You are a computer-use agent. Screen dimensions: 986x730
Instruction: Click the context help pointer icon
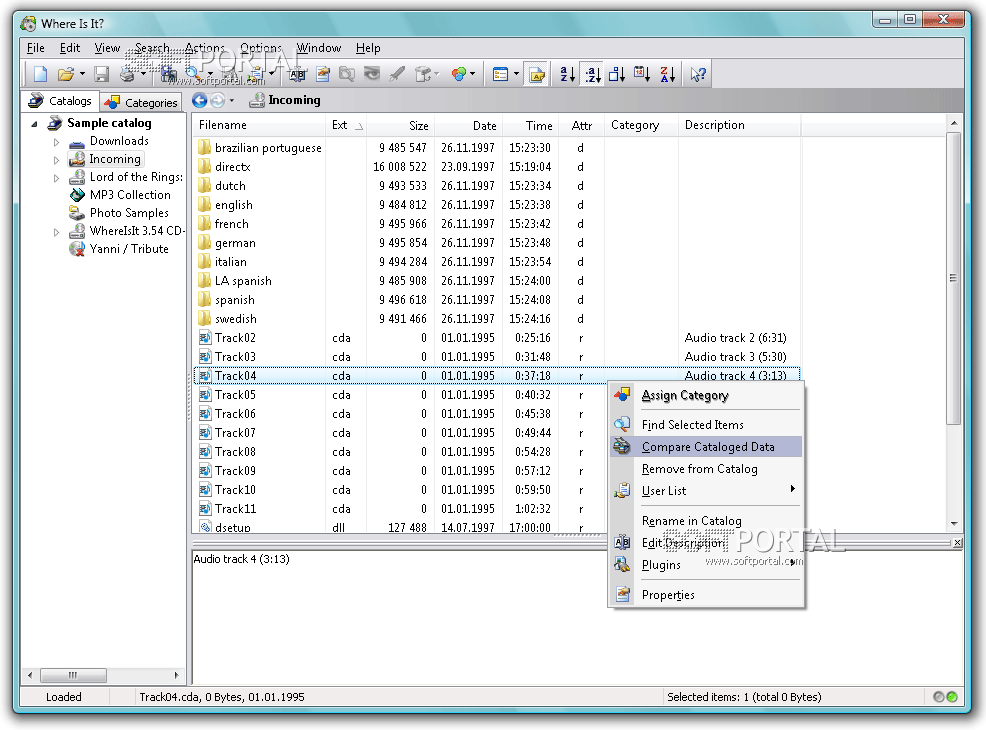point(697,74)
